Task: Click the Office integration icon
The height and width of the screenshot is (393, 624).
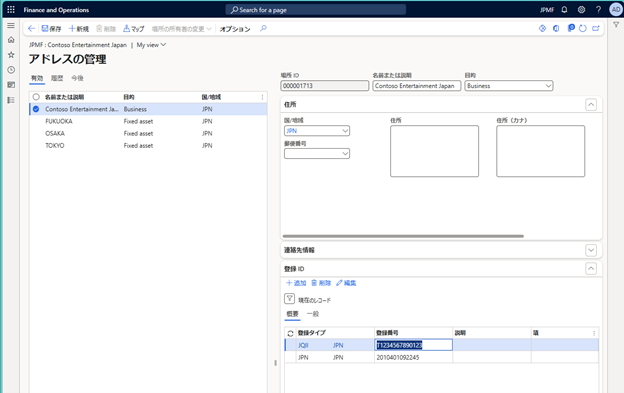Action: pos(556,28)
